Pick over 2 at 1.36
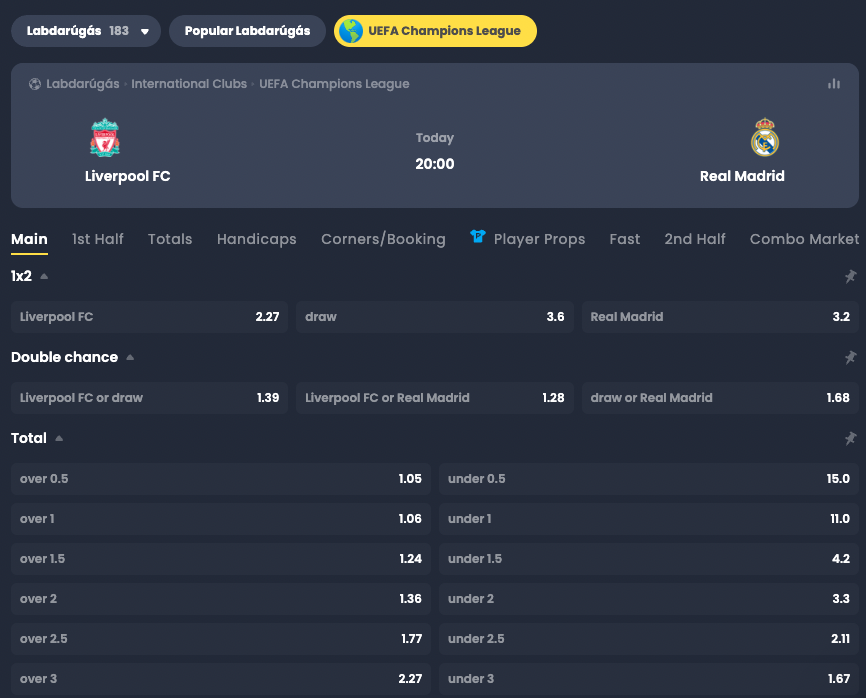This screenshot has height=698, width=866. 221,599
